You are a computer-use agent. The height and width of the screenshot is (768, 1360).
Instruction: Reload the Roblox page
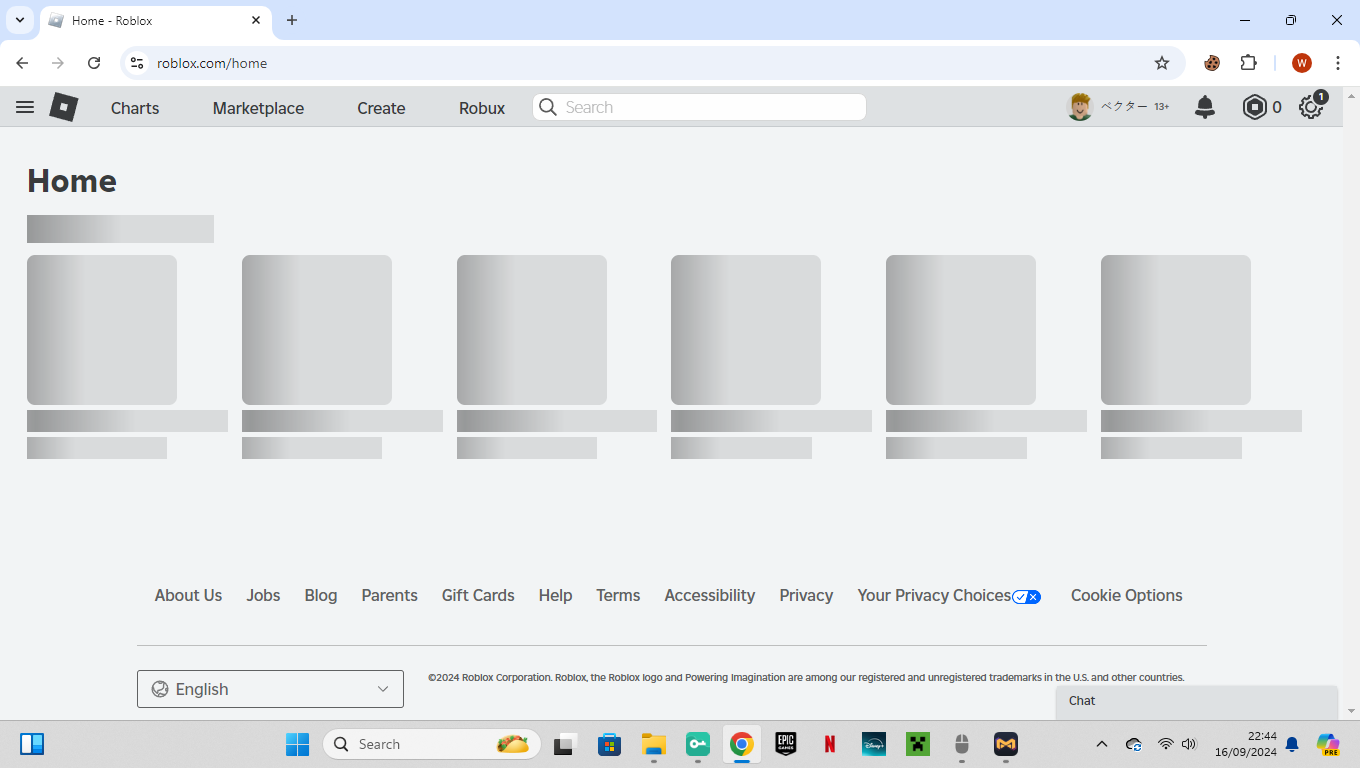coord(94,63)
